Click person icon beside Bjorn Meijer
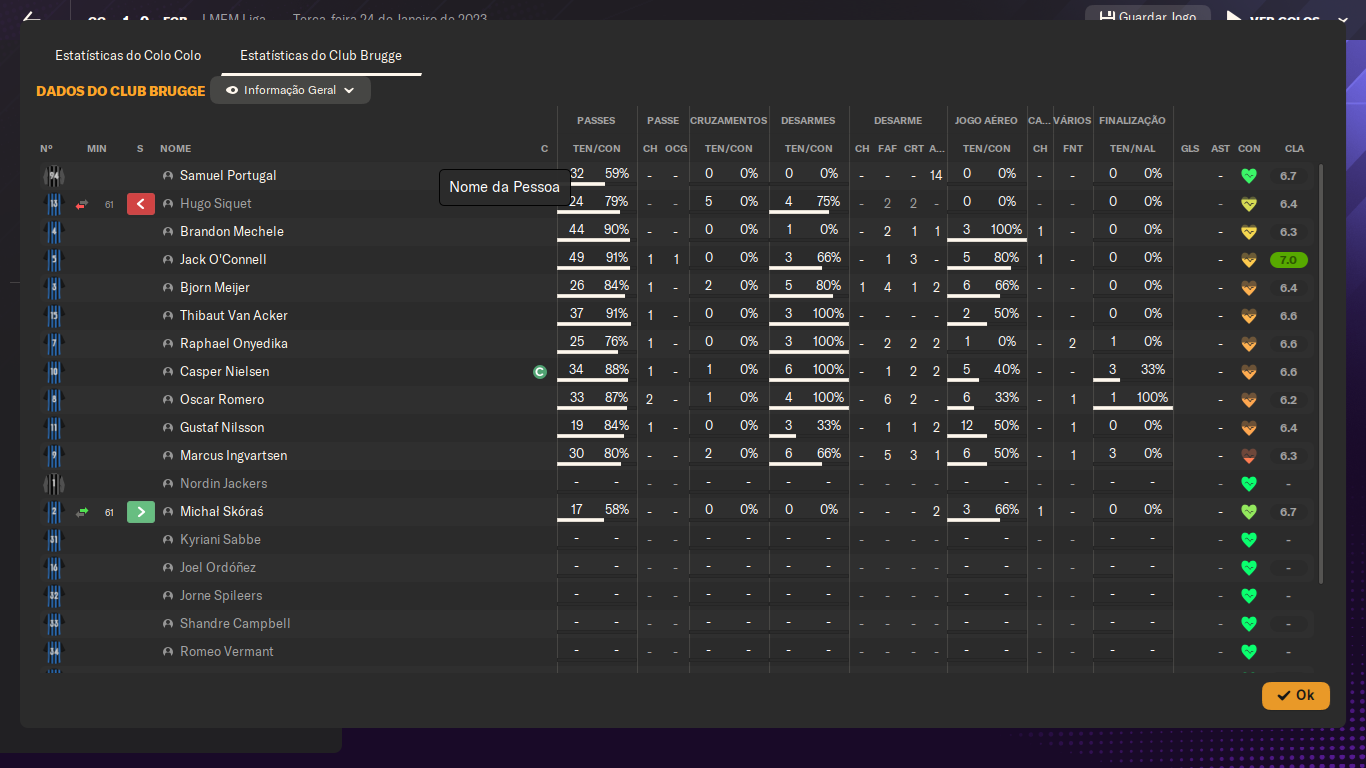1366x768 pixels. tap(168, 288)
